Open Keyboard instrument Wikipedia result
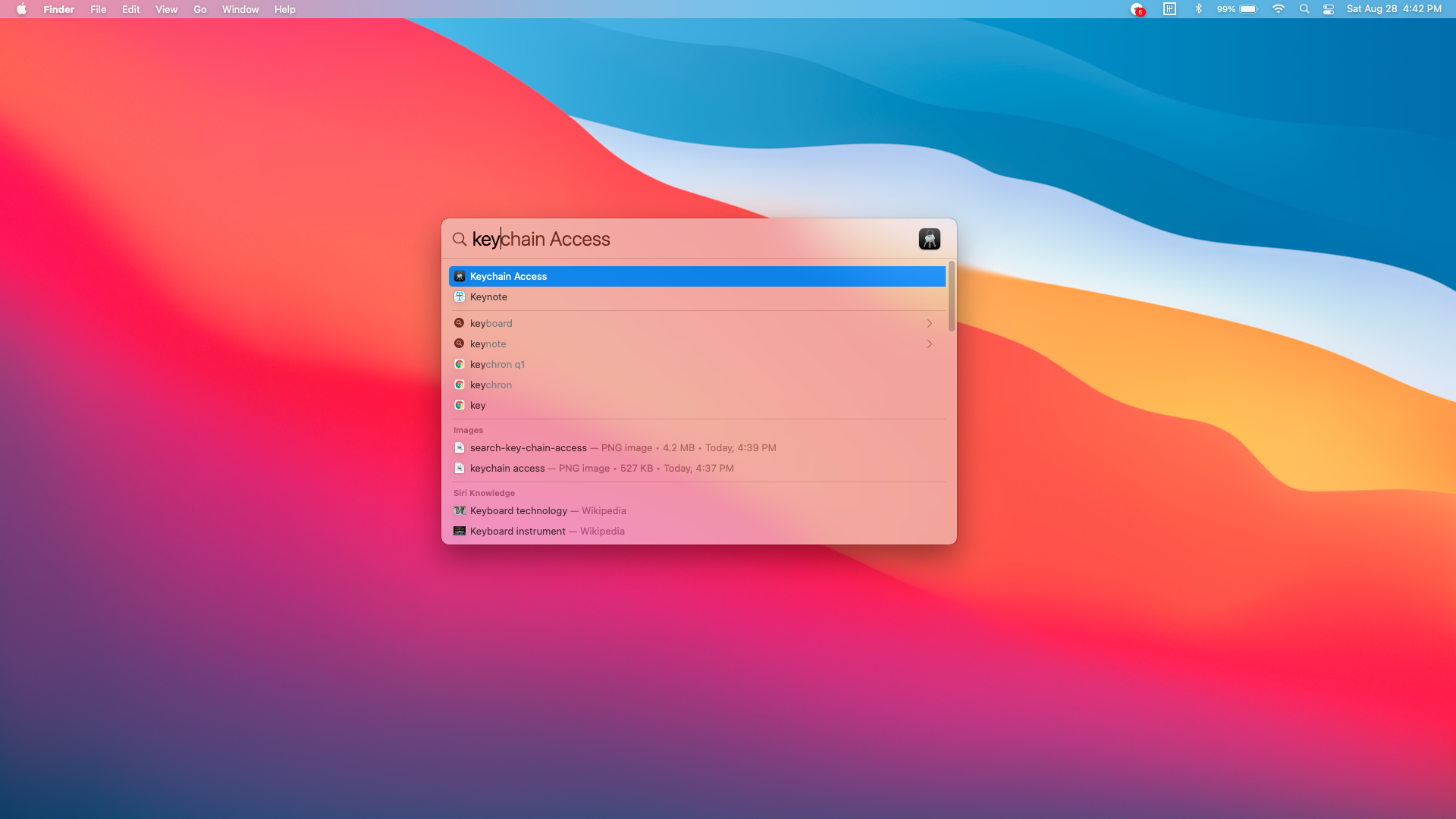The height and width of the screenshot is (819, 1456). 697,531
